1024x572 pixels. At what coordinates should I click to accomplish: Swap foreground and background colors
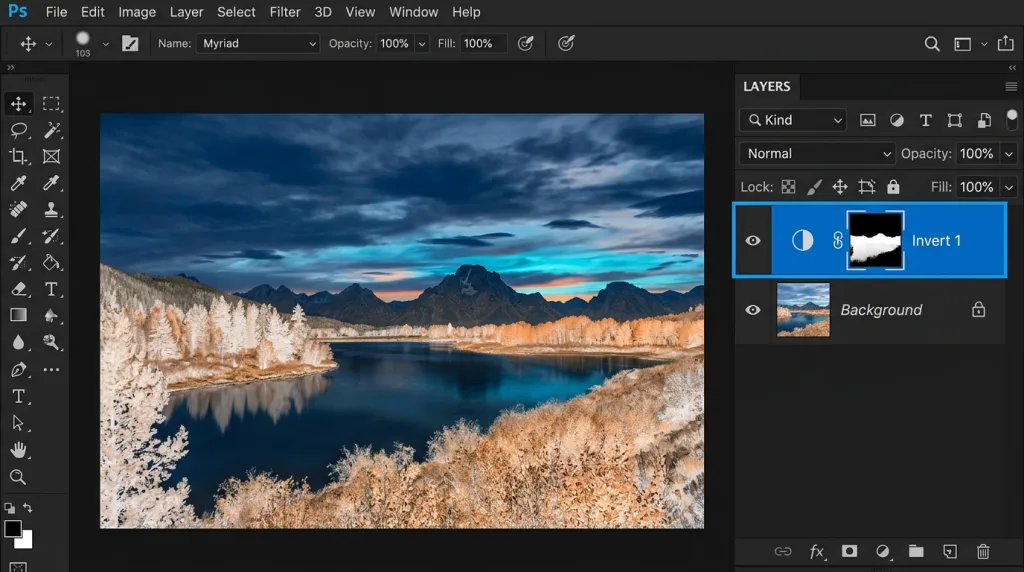pos(27,507)
